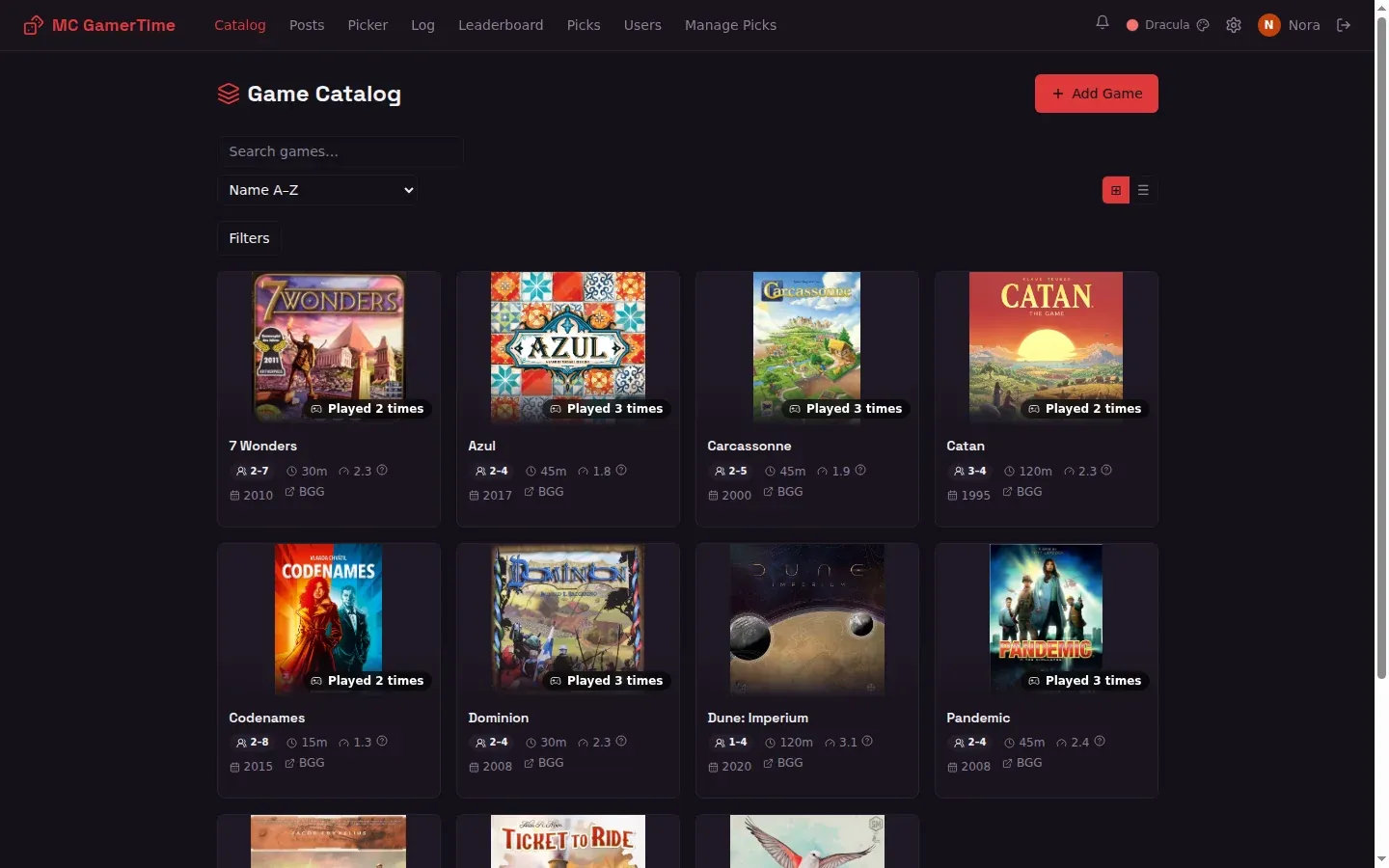This screenshot has height=868, width=1389.
Task: Click the Dune: Imperium game title
Action: (758, 718)
